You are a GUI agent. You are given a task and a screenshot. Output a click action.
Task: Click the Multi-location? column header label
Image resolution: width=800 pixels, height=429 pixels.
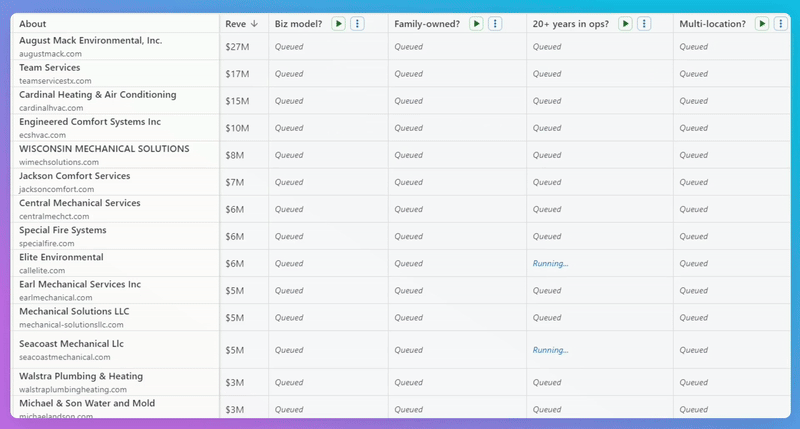(712, 23)
